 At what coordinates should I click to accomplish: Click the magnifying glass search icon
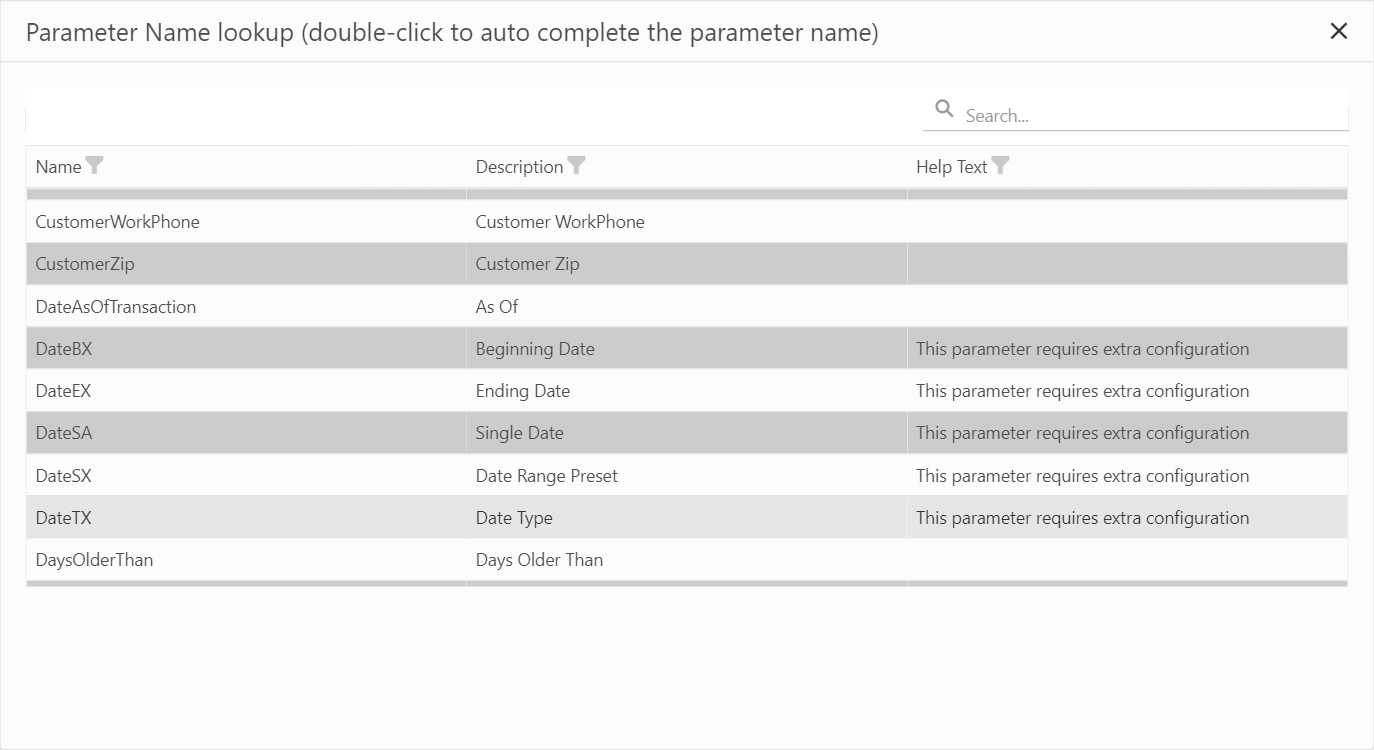[944, 107]
